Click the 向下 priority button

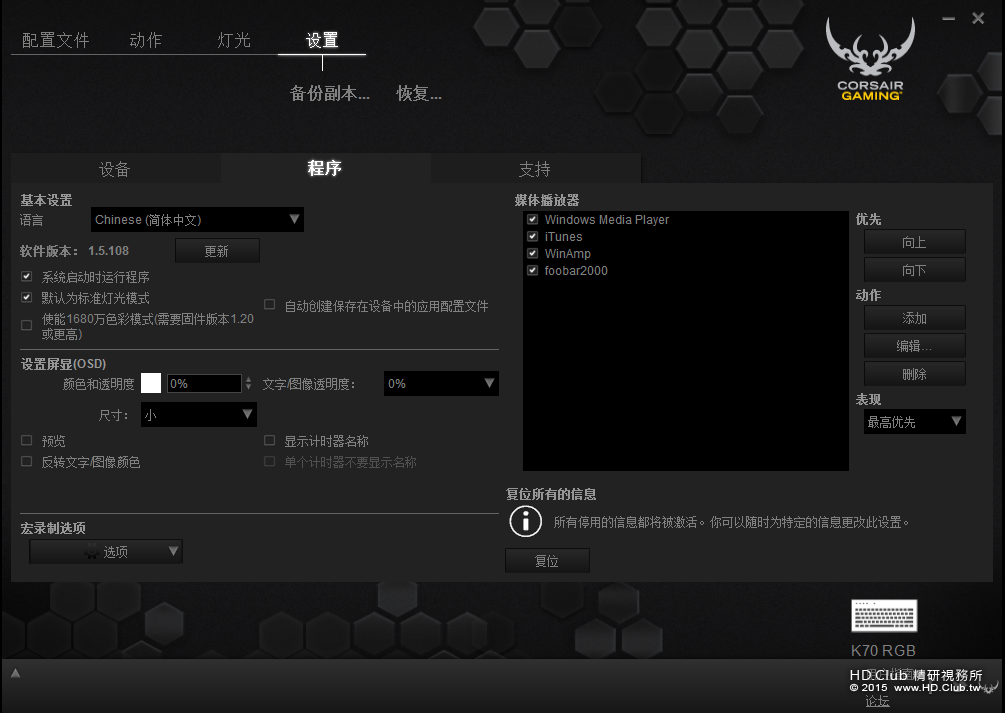(915, 270)
